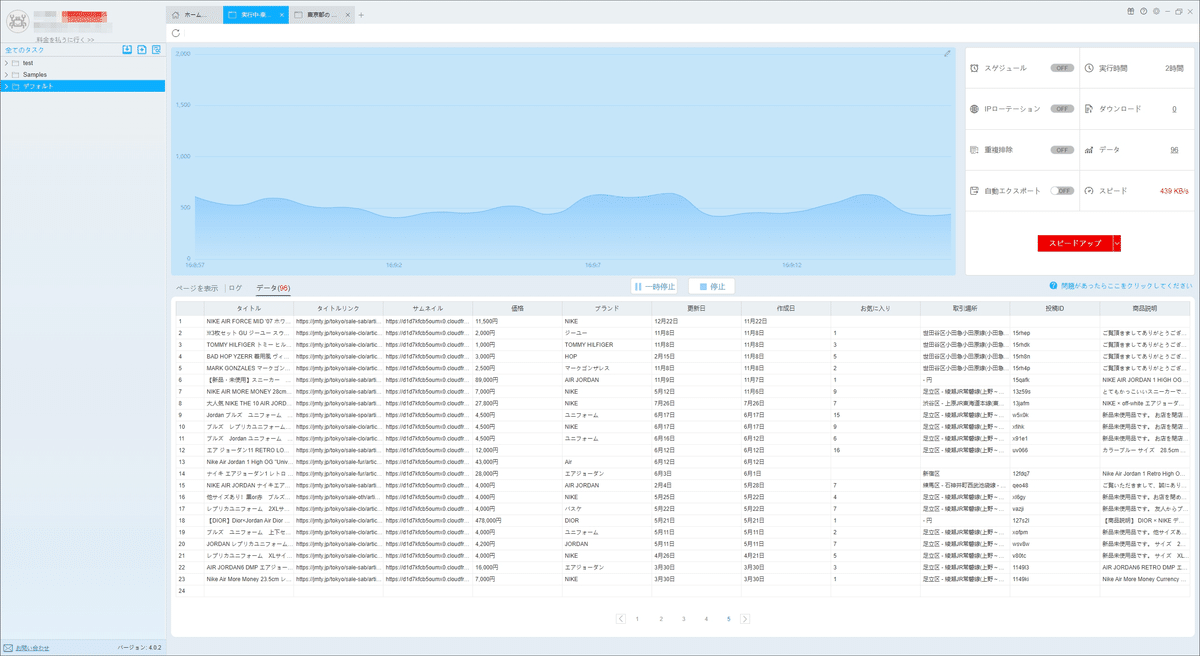Close the 東京都の tab
This screenshot has height=656, width=1200.
tap(347, 15)
